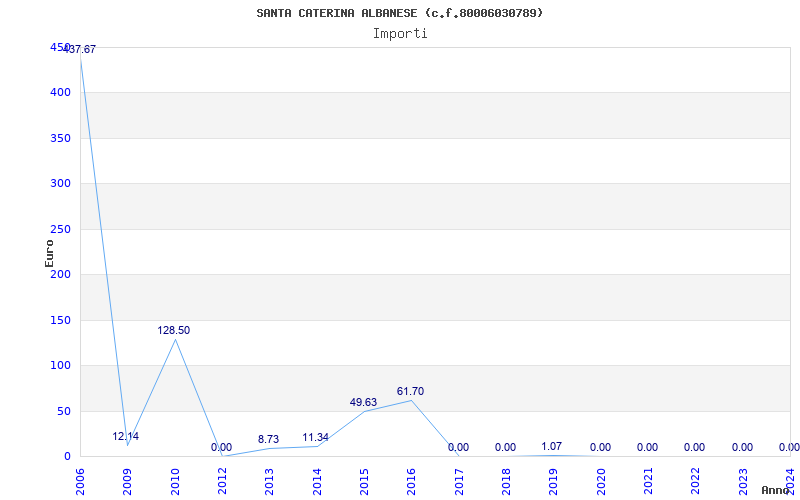Viewport: 800px width, 500px height.
Task: Click the line data point at 2016
Action: tap(411, 400)
